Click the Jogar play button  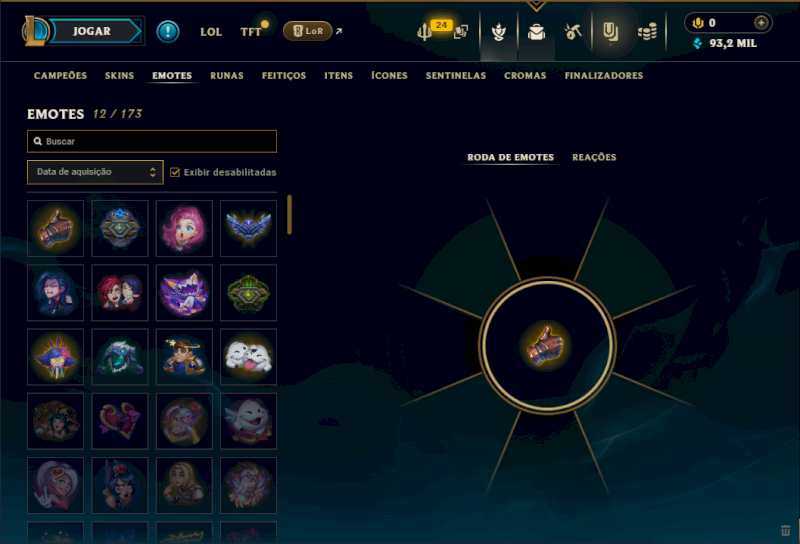(x=92, y=31)
